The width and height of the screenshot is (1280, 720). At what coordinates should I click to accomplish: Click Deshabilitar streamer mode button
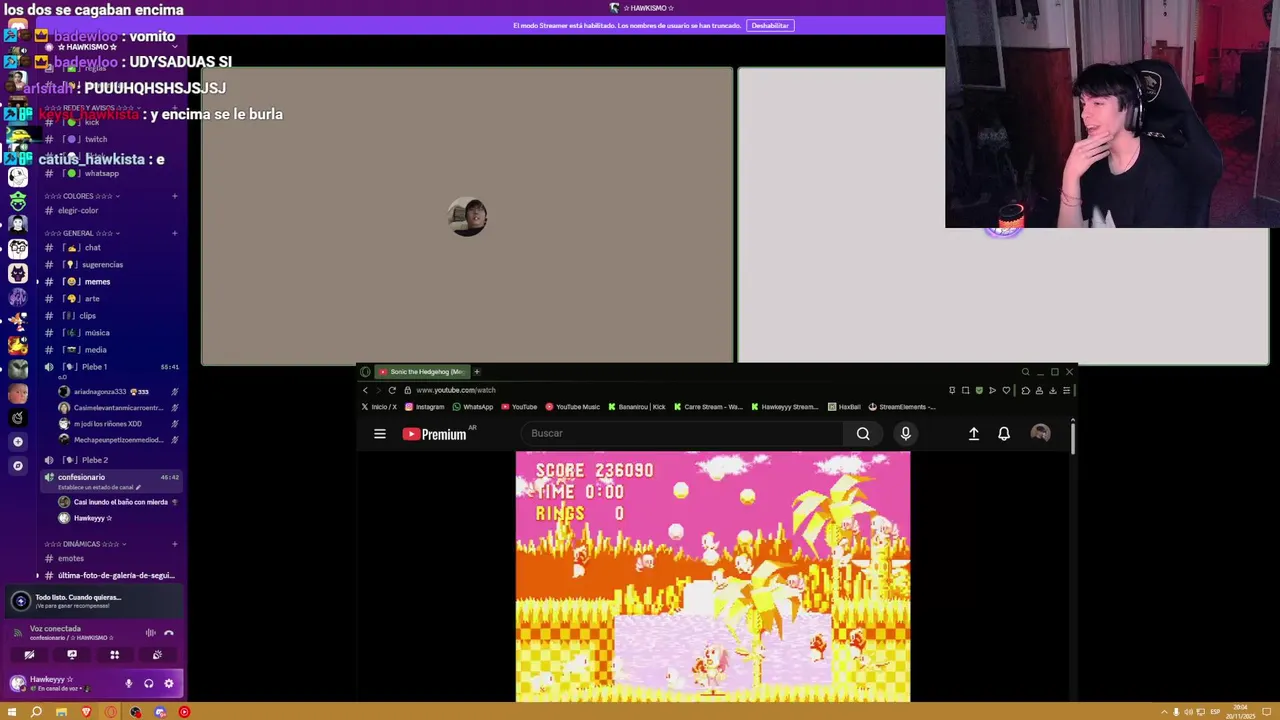[x=770, y=25]
